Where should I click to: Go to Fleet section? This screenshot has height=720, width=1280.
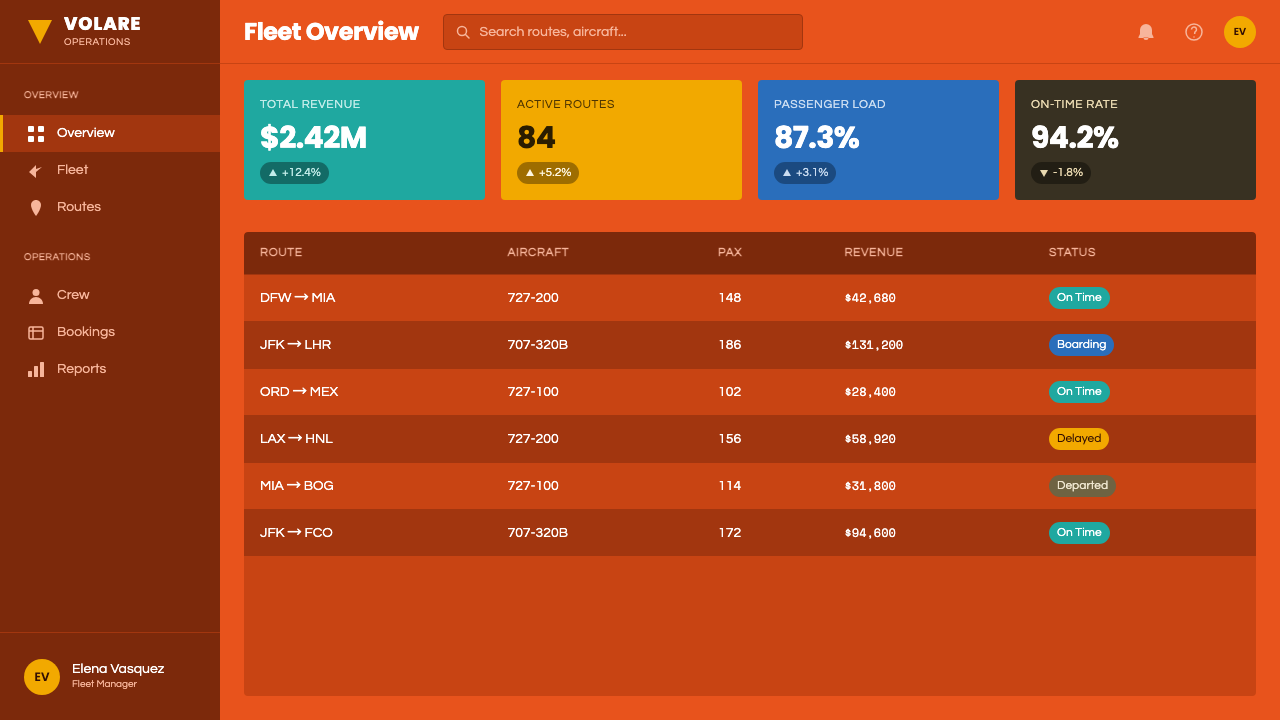click(x=110, y=170)
